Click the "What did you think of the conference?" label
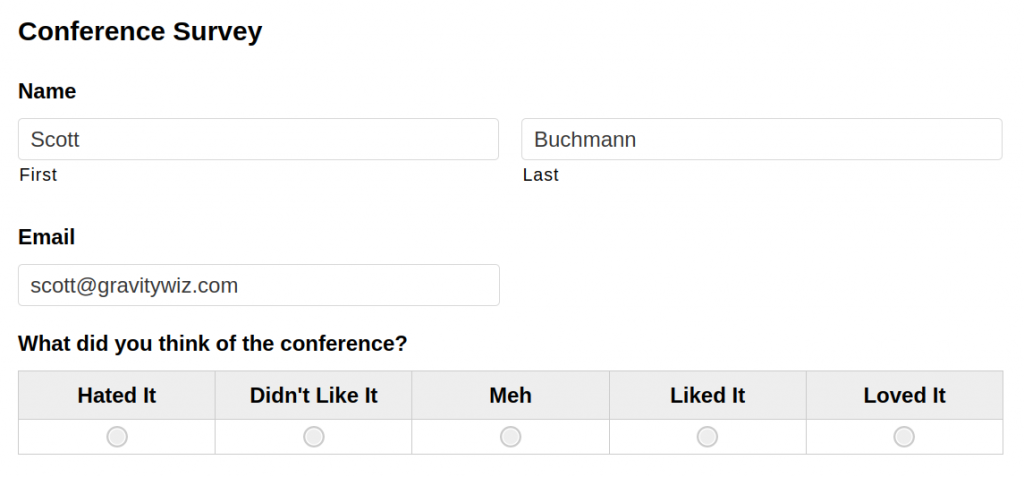Viewport: 1024px width, 477px height. [x=213, y=344]
